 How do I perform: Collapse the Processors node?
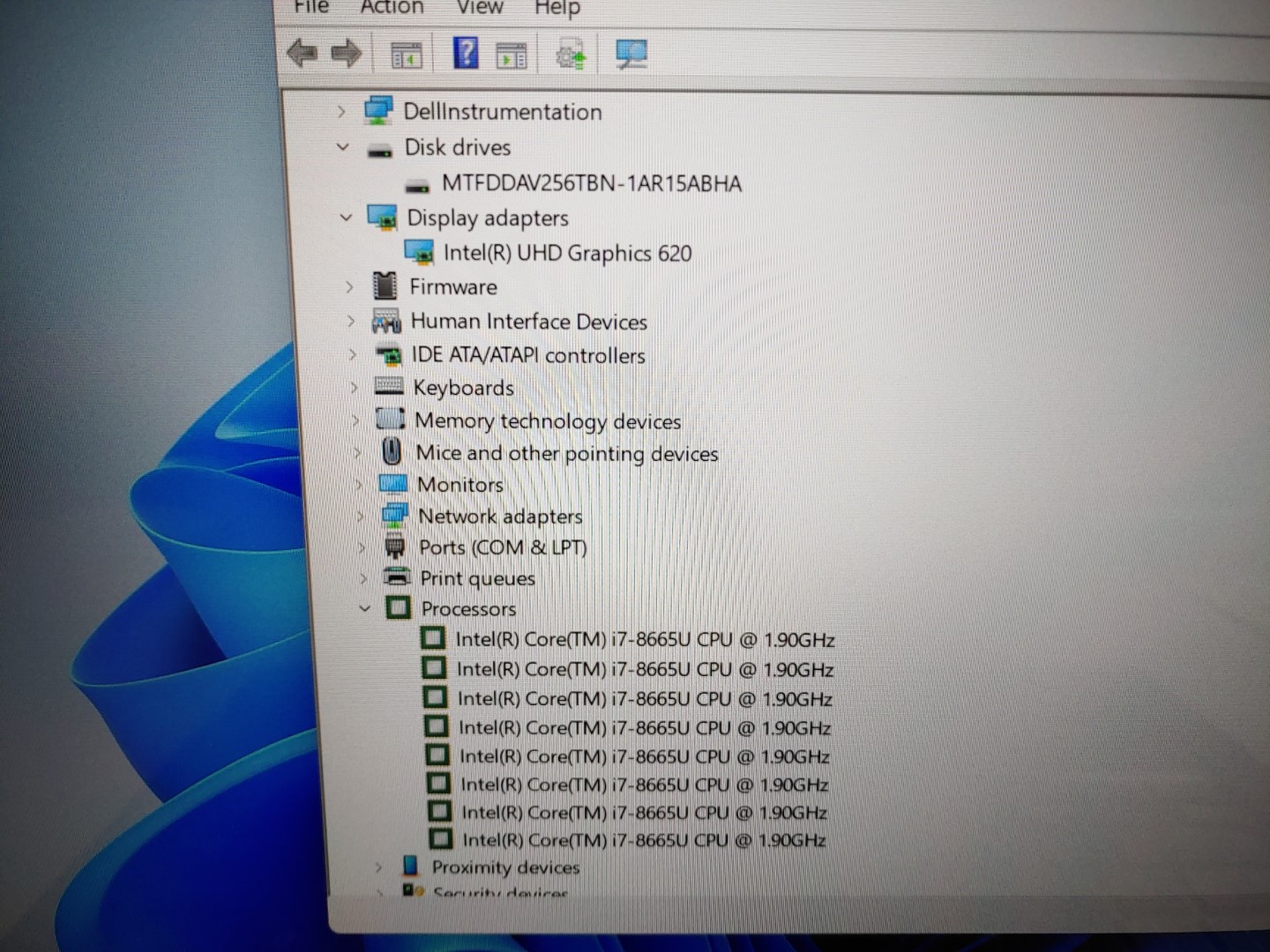[365, 608]
